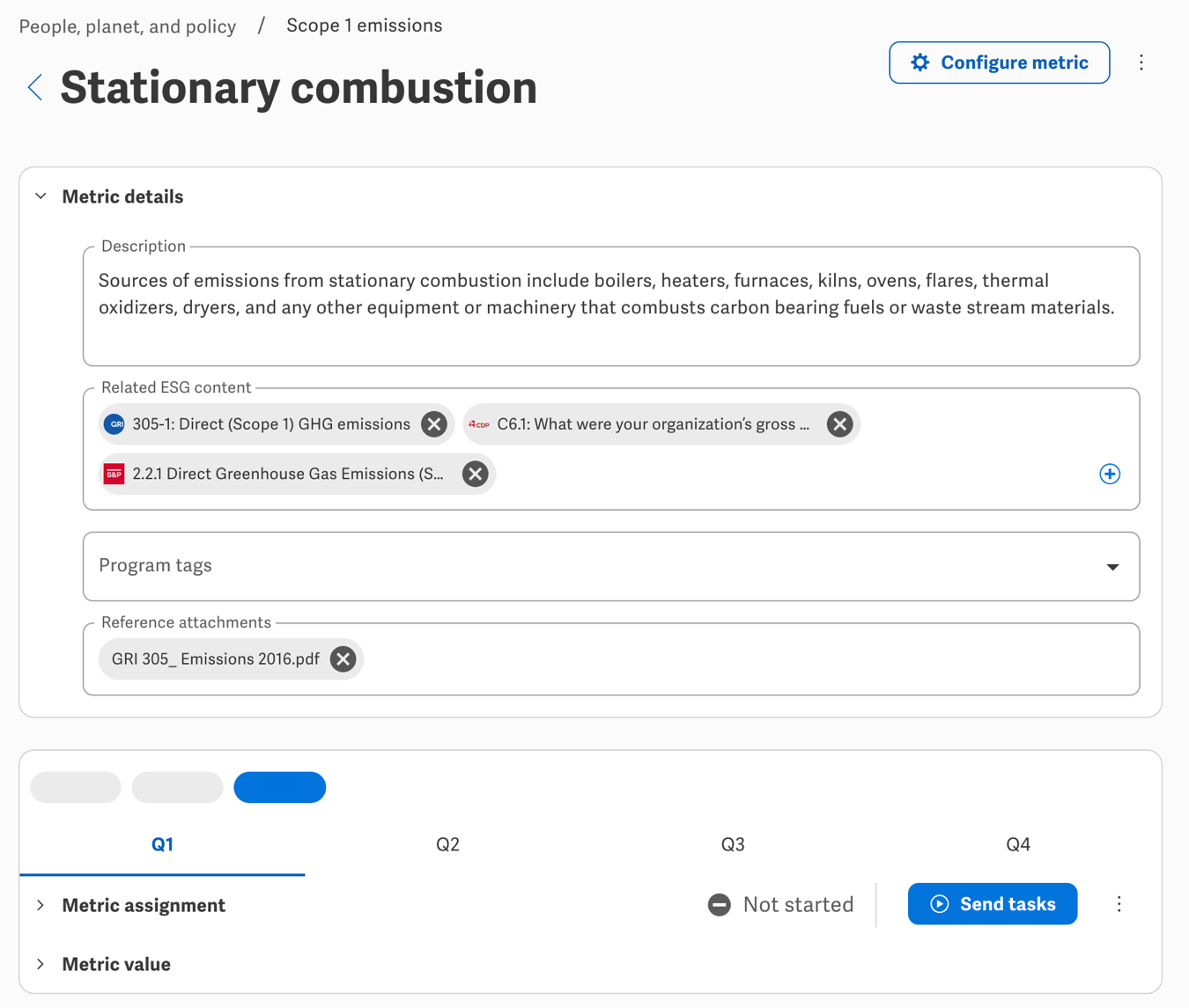
Task: Add related ESG content with plus icon
Action: (1109, 474)
